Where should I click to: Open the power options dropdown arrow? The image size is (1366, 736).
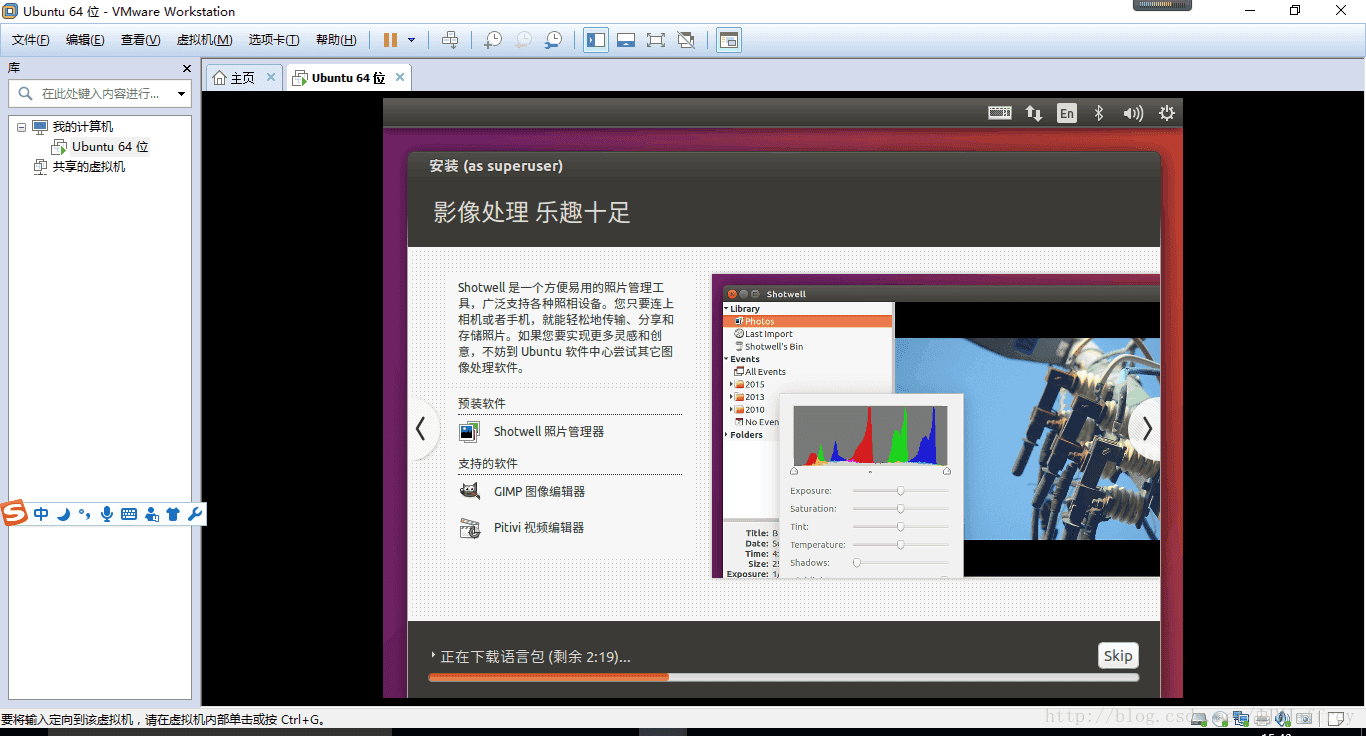(411, 40)
